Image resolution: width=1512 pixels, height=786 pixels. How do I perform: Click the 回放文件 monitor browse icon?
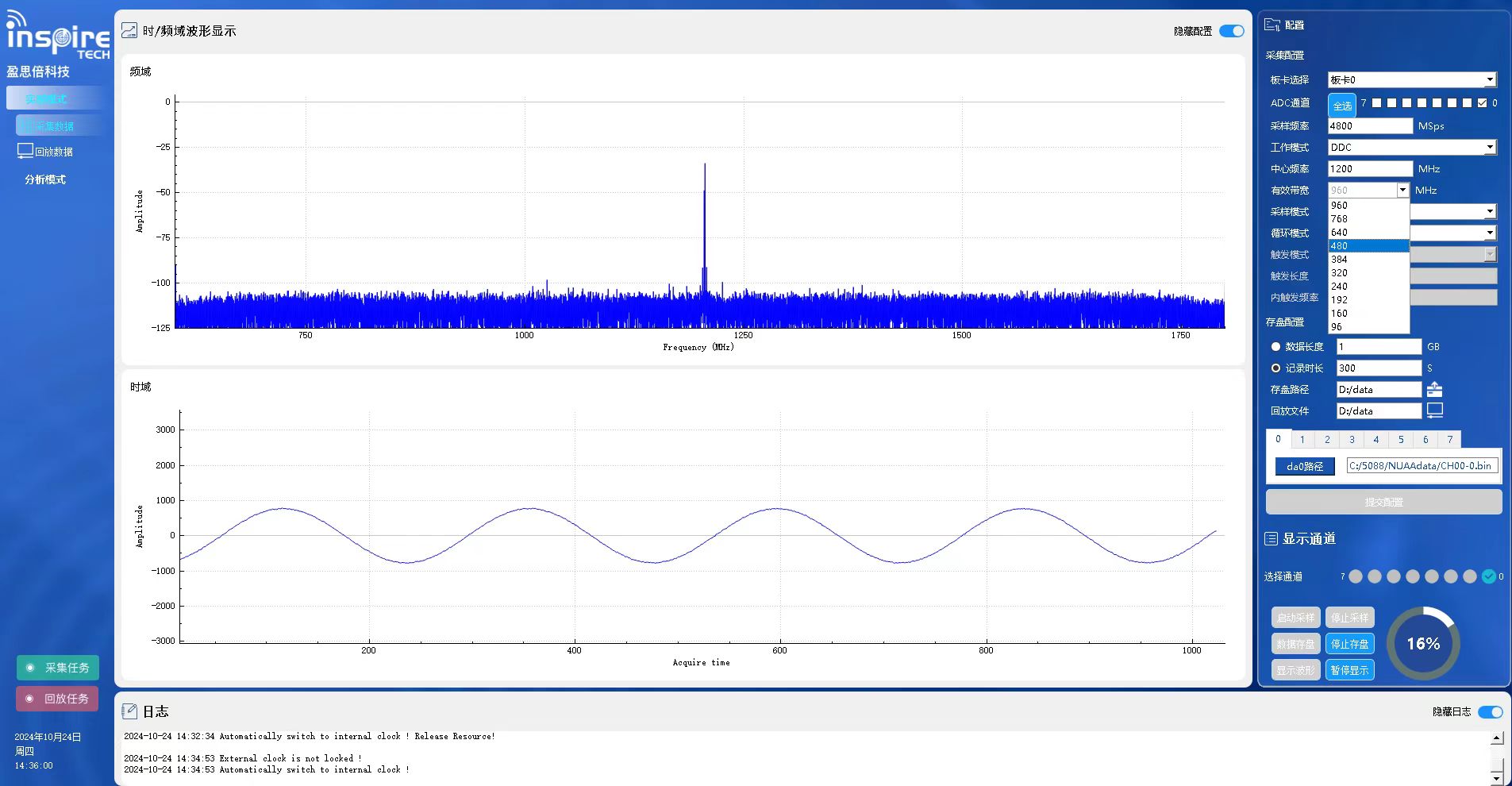pyautogui.click(x=1434, y=410)
